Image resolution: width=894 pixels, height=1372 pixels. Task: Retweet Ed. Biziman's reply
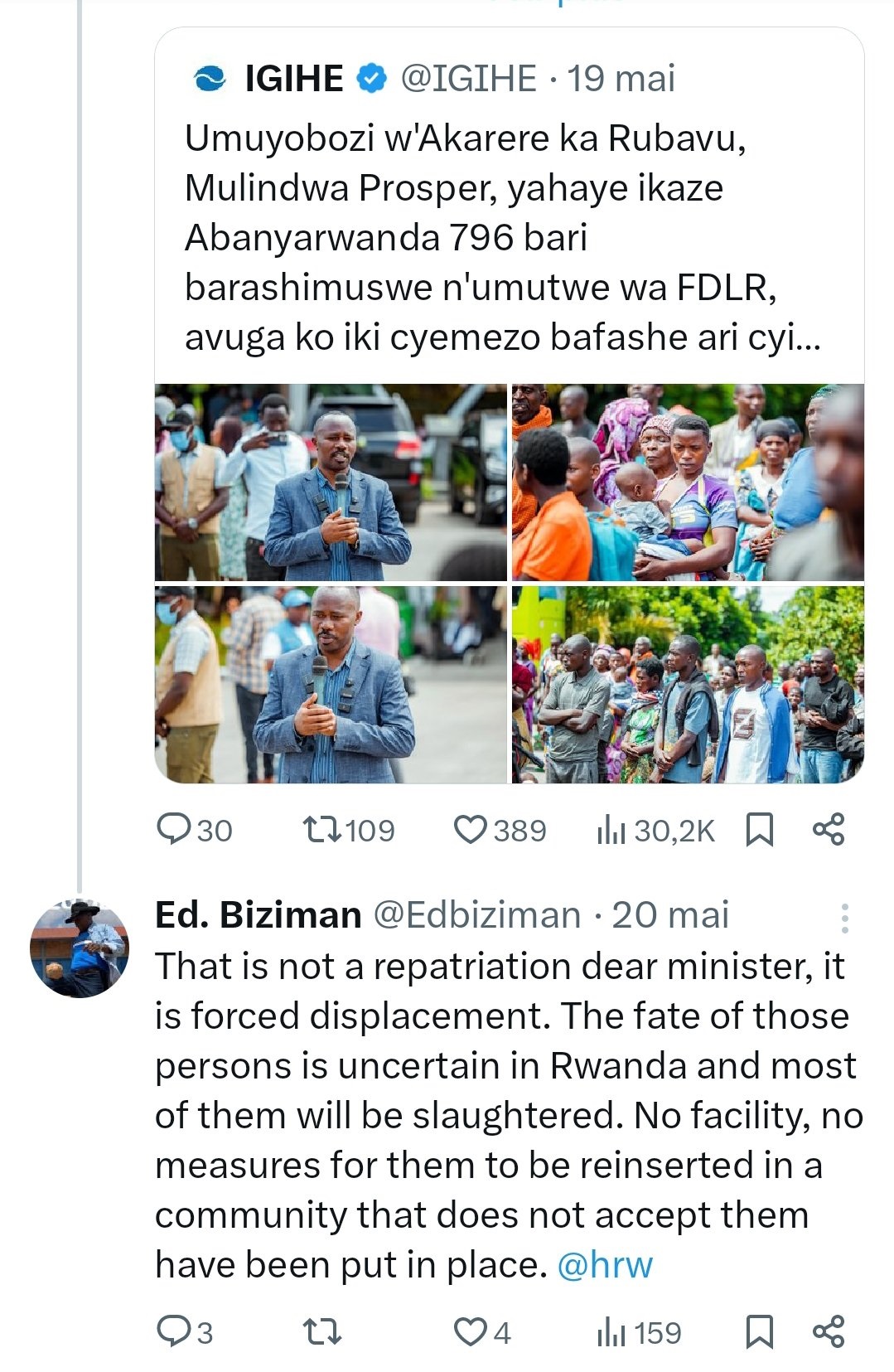coord(321,1332)
